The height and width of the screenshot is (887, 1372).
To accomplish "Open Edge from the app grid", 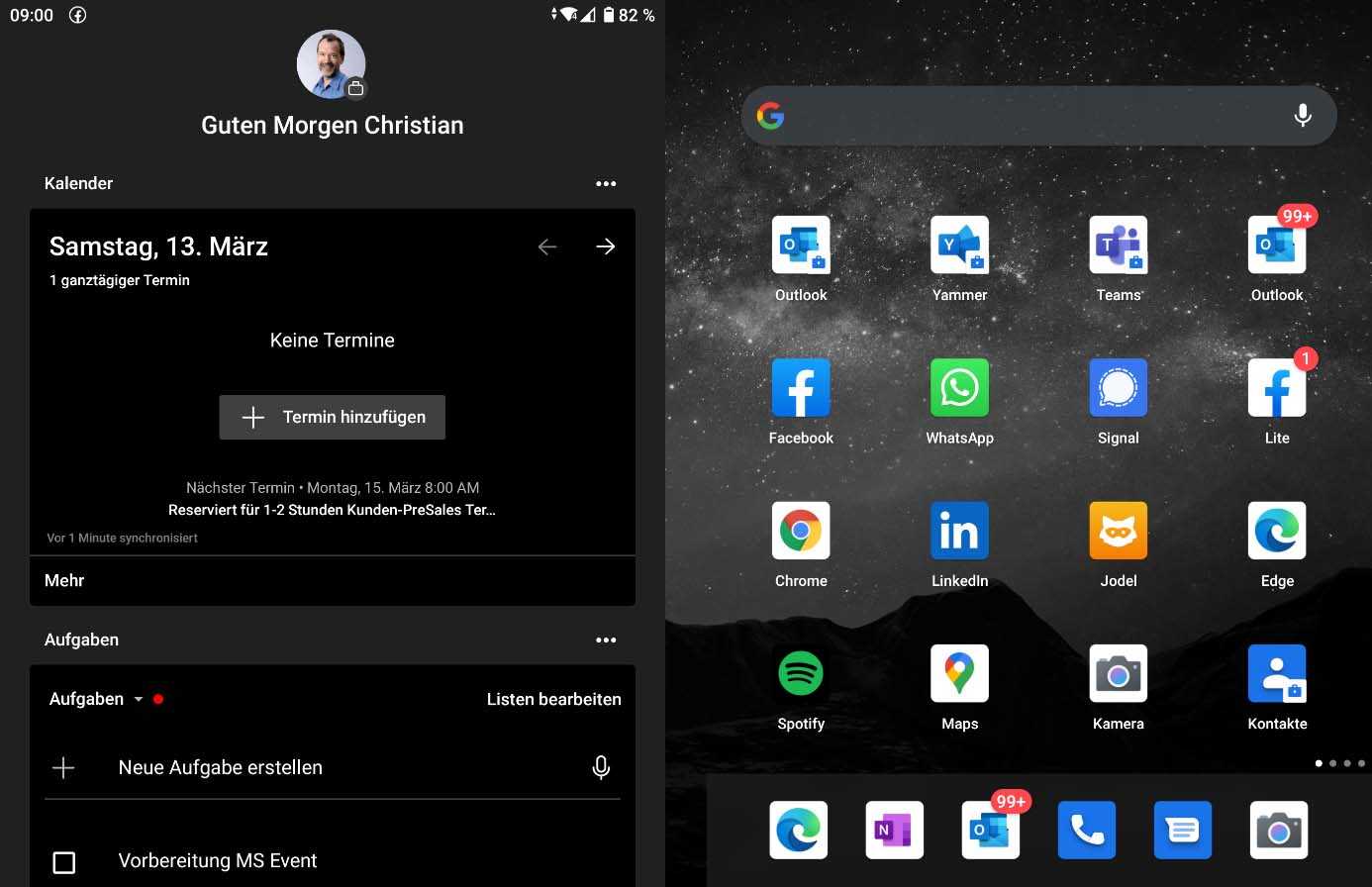I will pos(1277,531).
